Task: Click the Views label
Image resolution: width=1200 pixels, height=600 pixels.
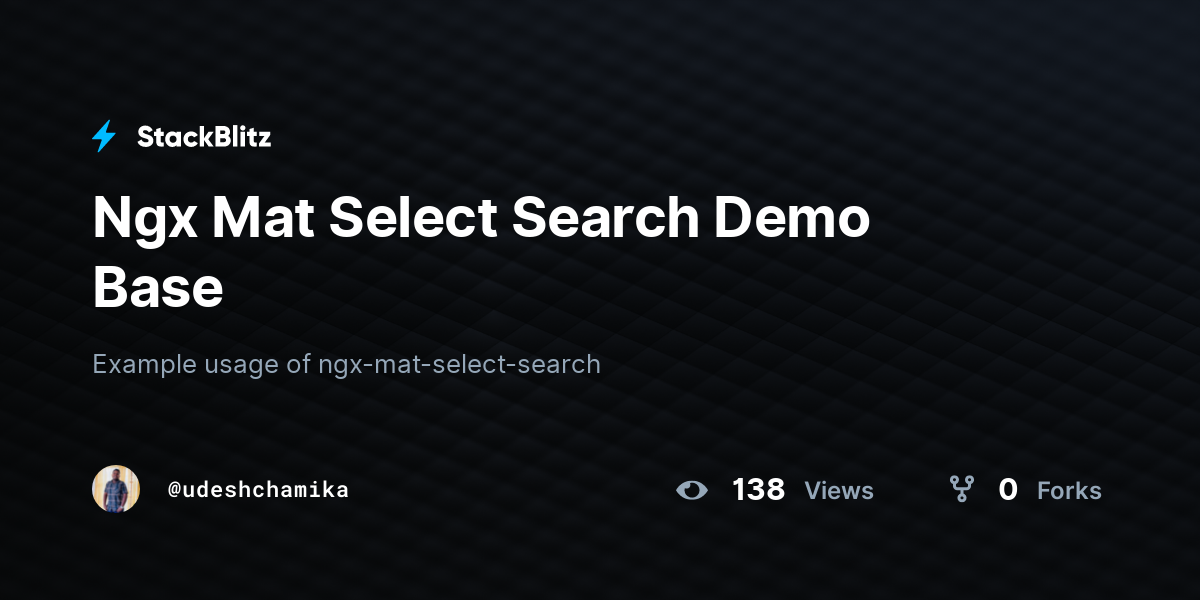Action: (839, 491)
